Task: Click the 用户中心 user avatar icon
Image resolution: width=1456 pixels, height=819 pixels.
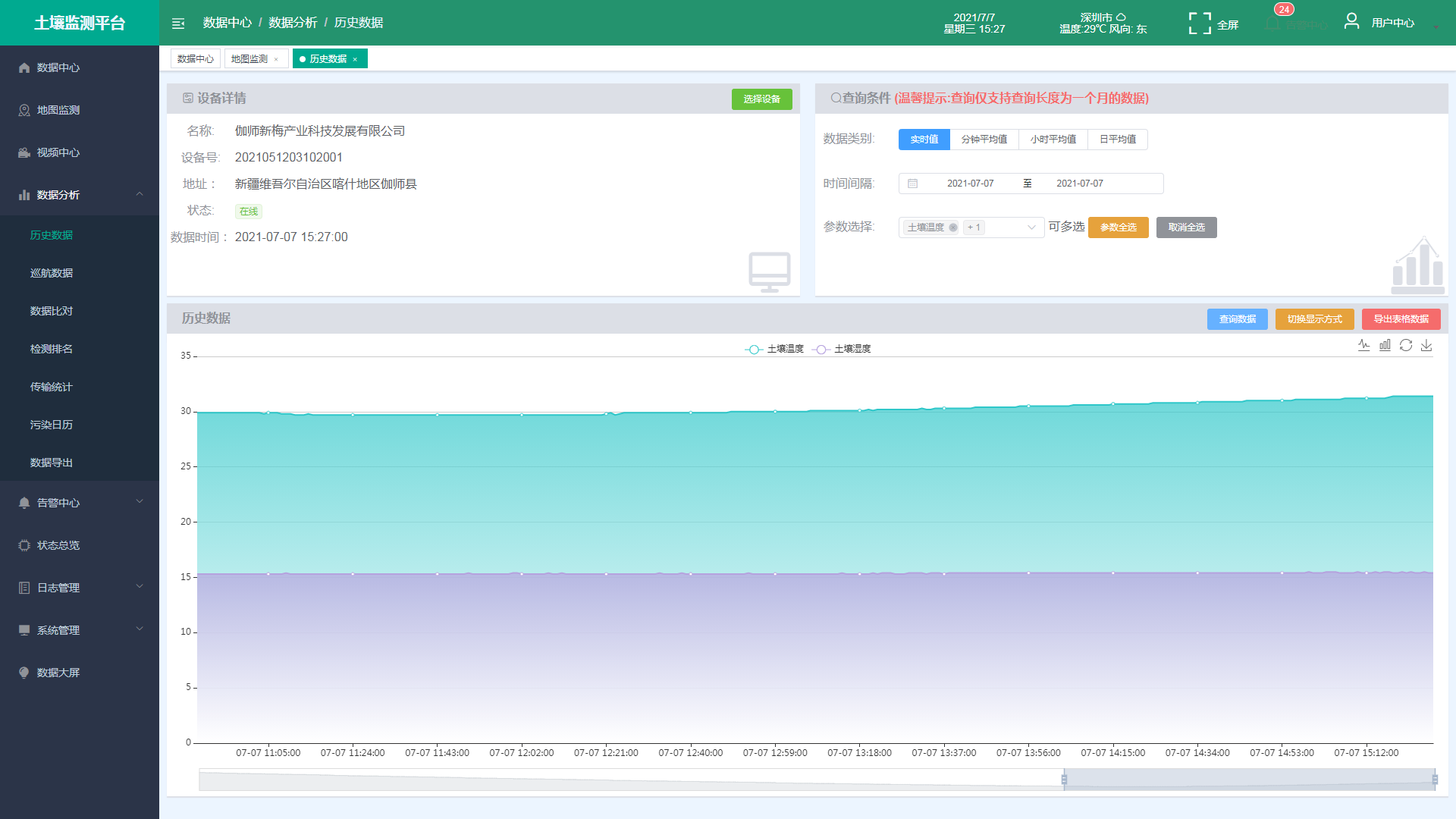Action: click(x=1351, y=21)
